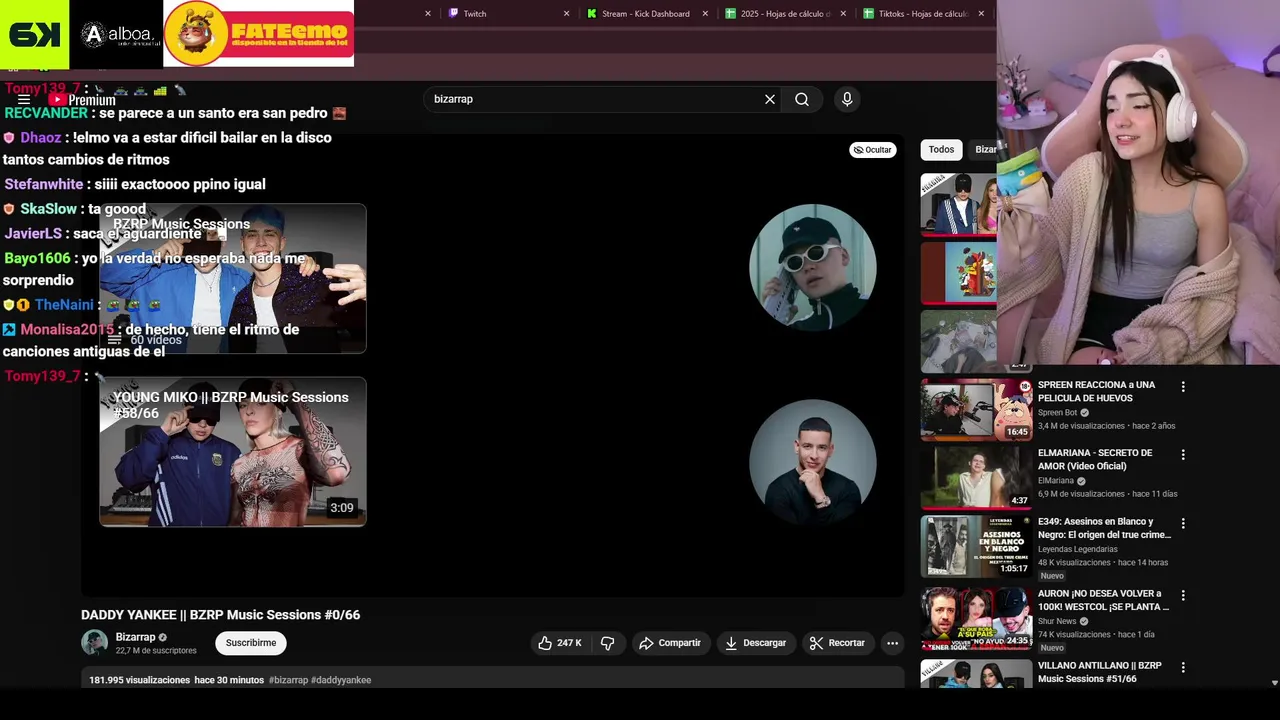Open more actions ellipsis under video

[893, 643]
